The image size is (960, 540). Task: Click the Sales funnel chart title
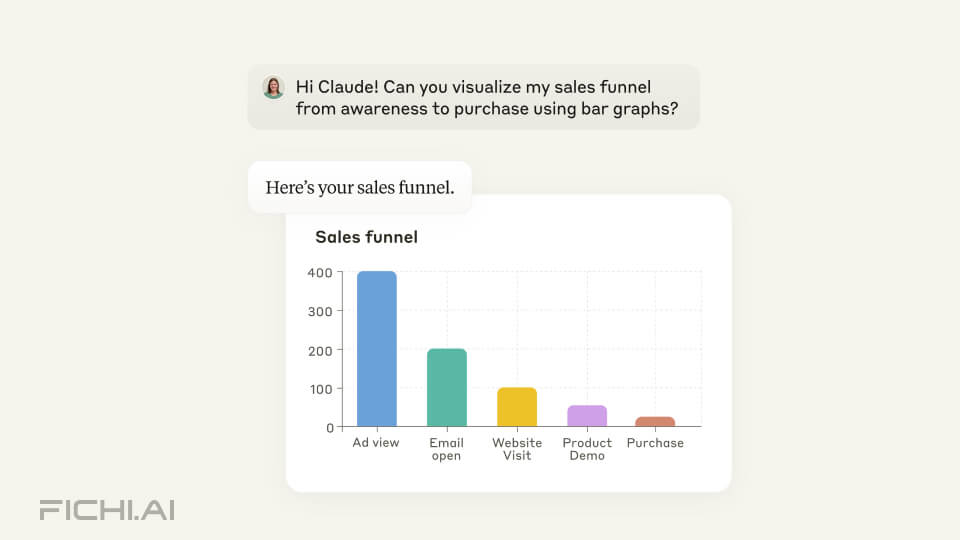tap(366, 237)
